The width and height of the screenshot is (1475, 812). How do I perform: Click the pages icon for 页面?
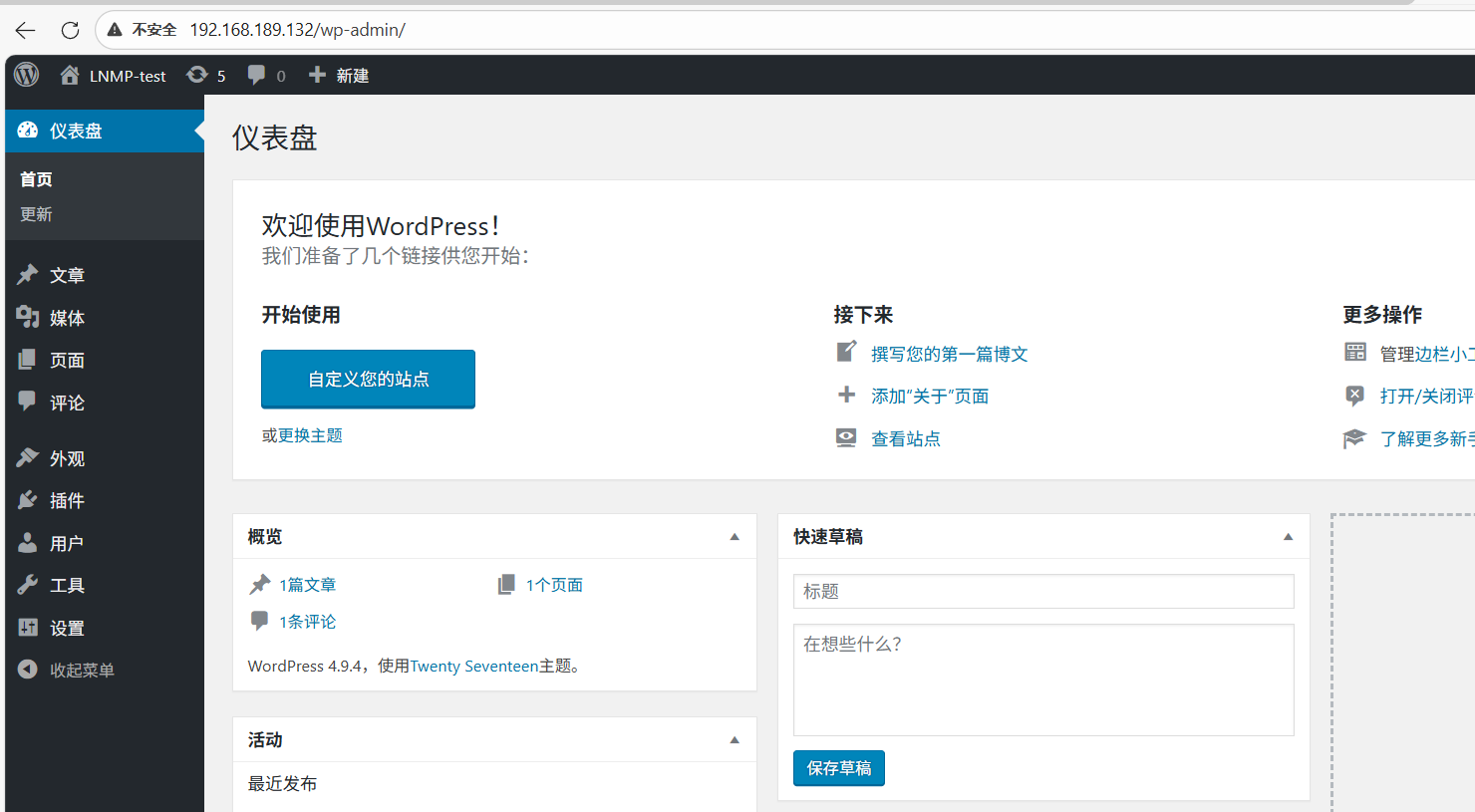28,360
